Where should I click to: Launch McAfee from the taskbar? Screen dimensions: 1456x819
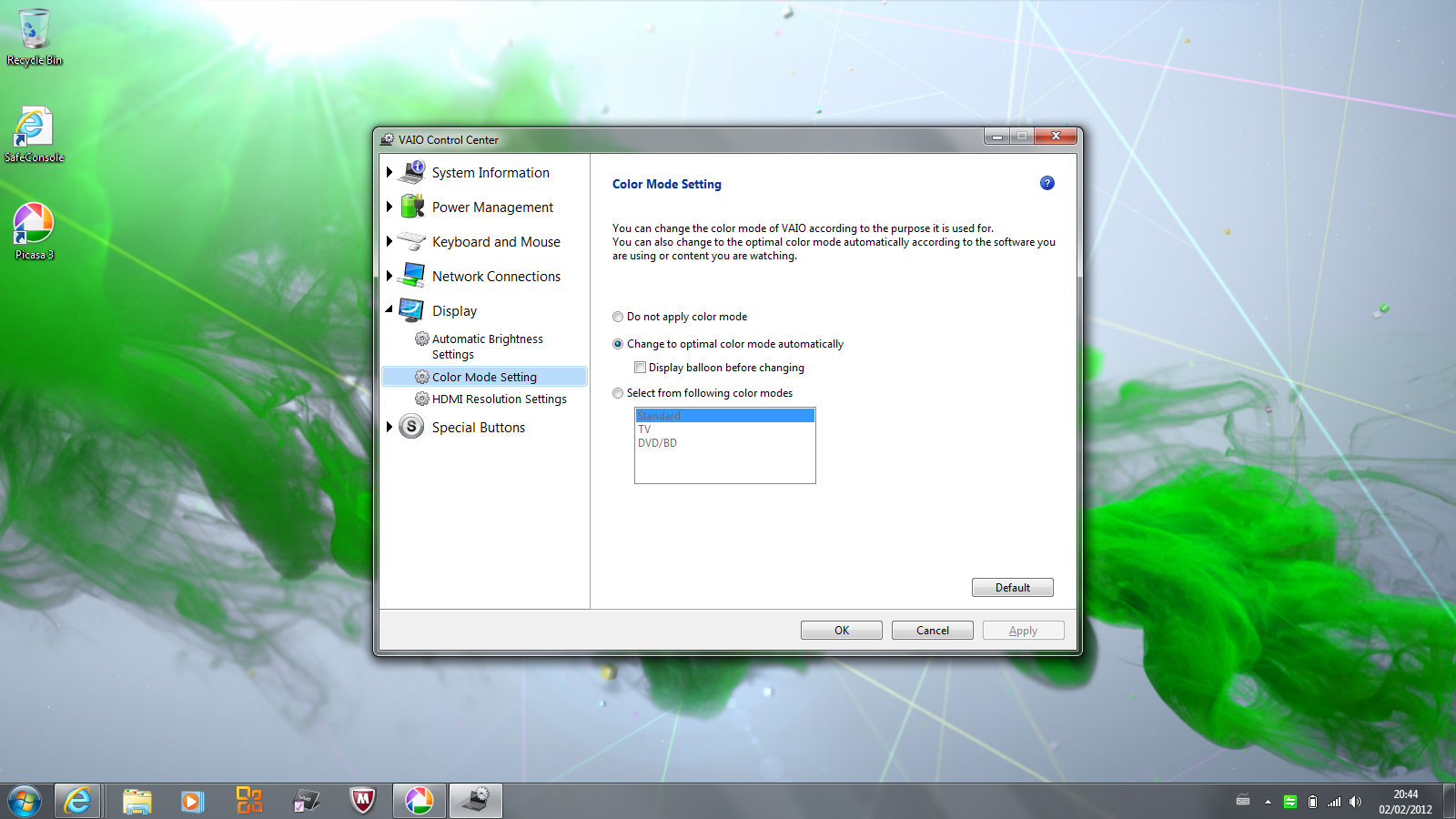(x=362, y=801)
